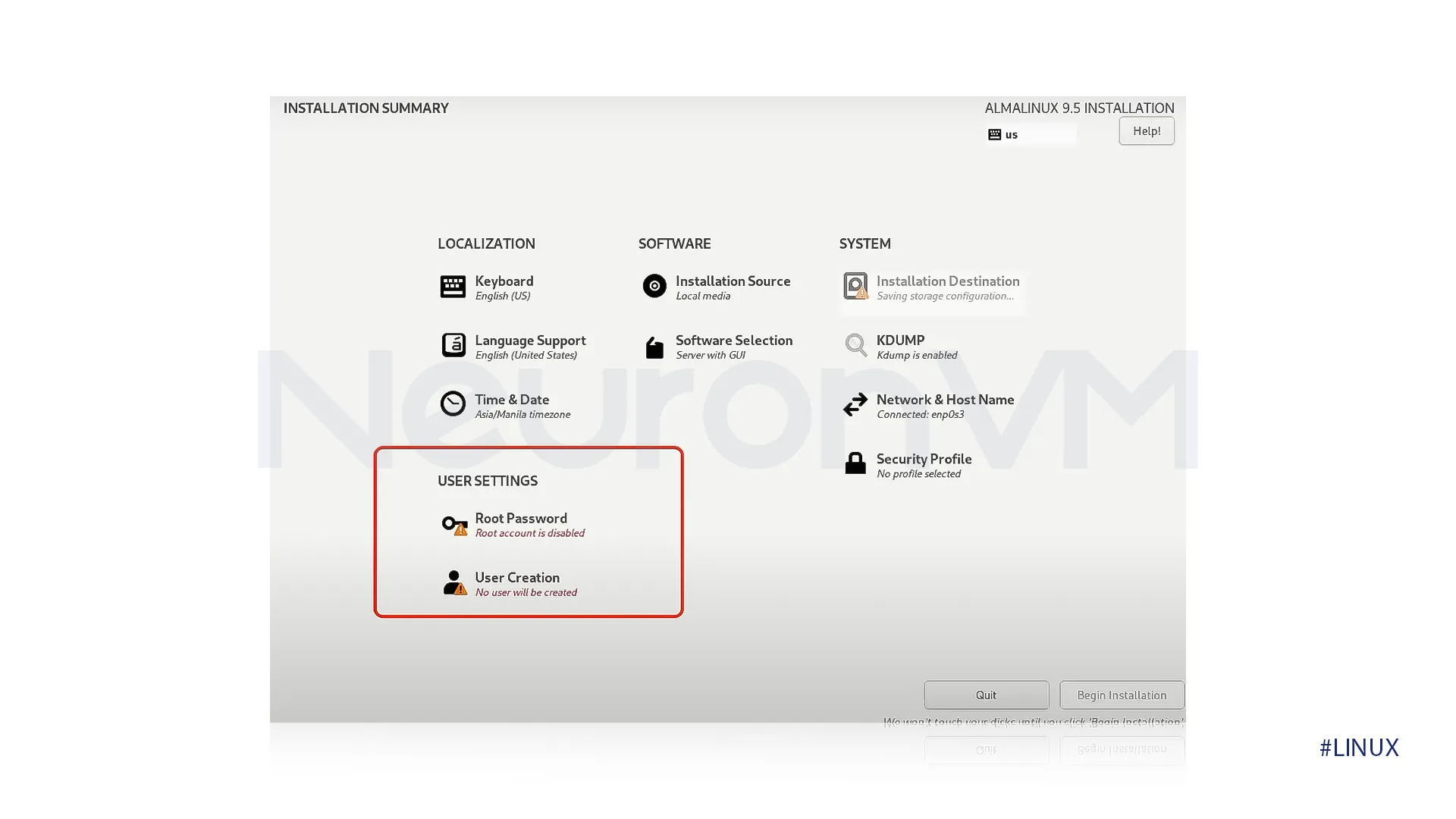Open Installation Destination drive icon

pos(854,286)
